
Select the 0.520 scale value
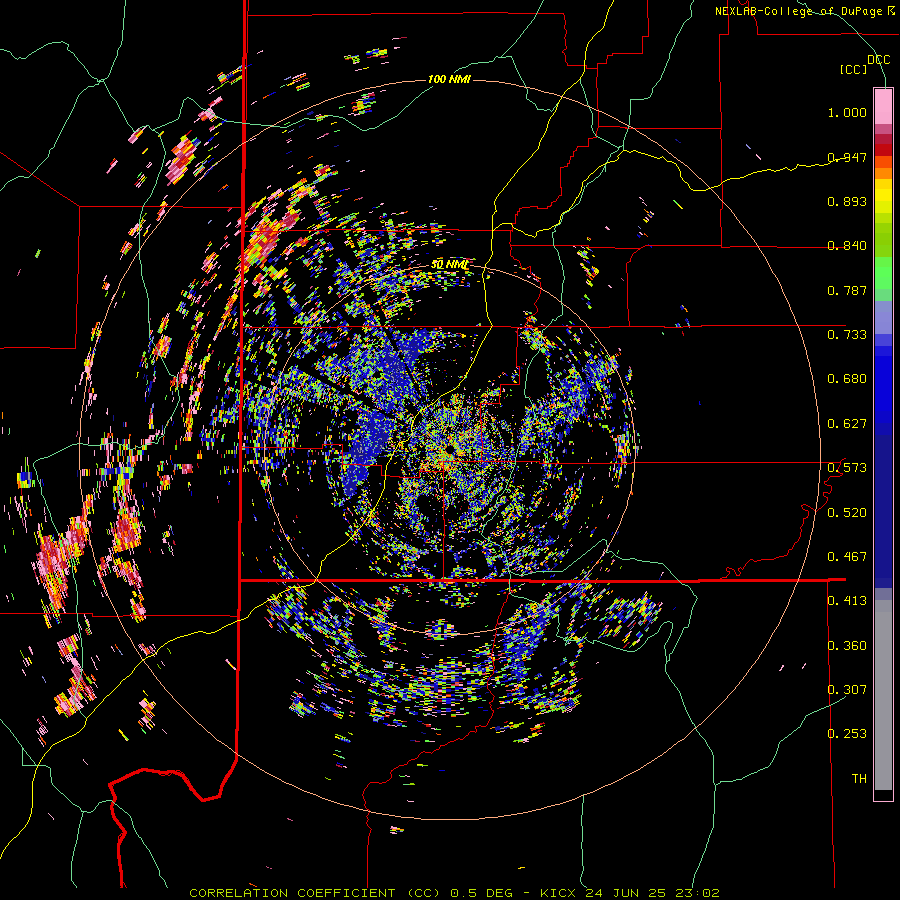click(x=847, y=513)
